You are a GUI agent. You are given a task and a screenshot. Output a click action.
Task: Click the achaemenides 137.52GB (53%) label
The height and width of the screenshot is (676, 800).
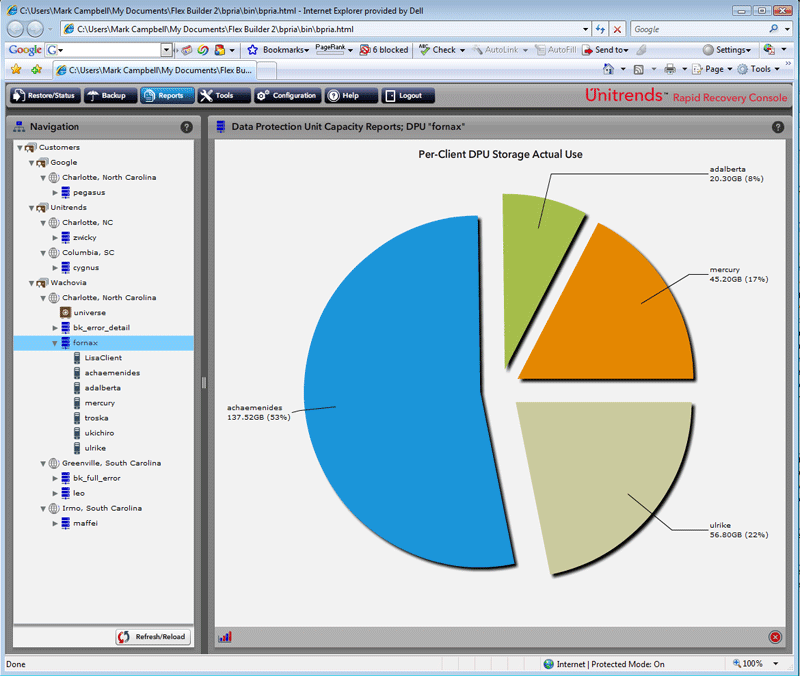point(259,412)
